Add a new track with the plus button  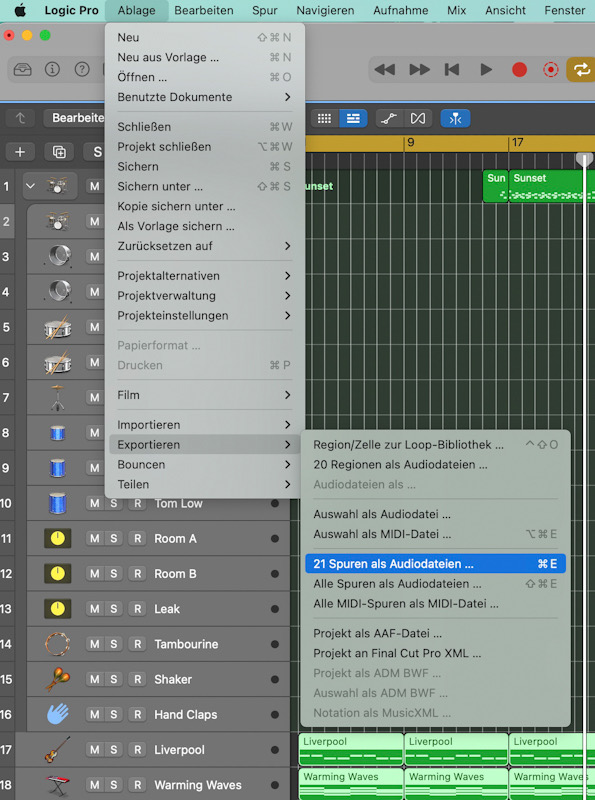click(x=20, y=152)
